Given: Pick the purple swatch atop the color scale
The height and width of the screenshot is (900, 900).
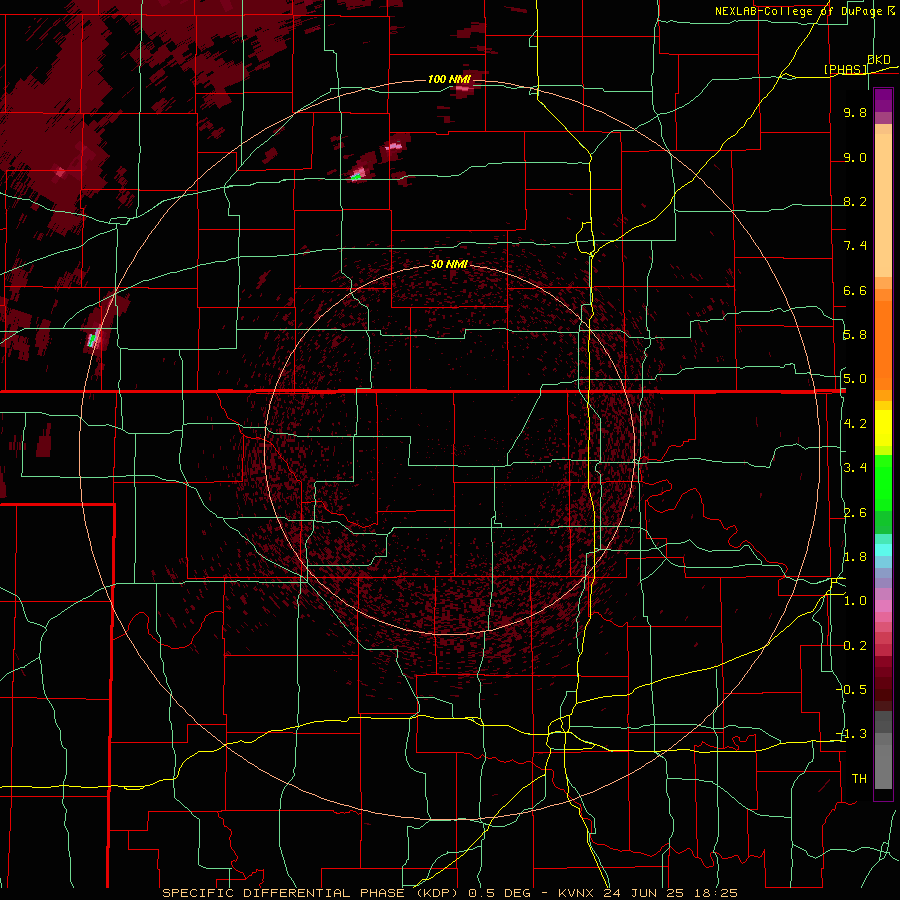Looking at the screenshot, I should click(x=883, y=100).
